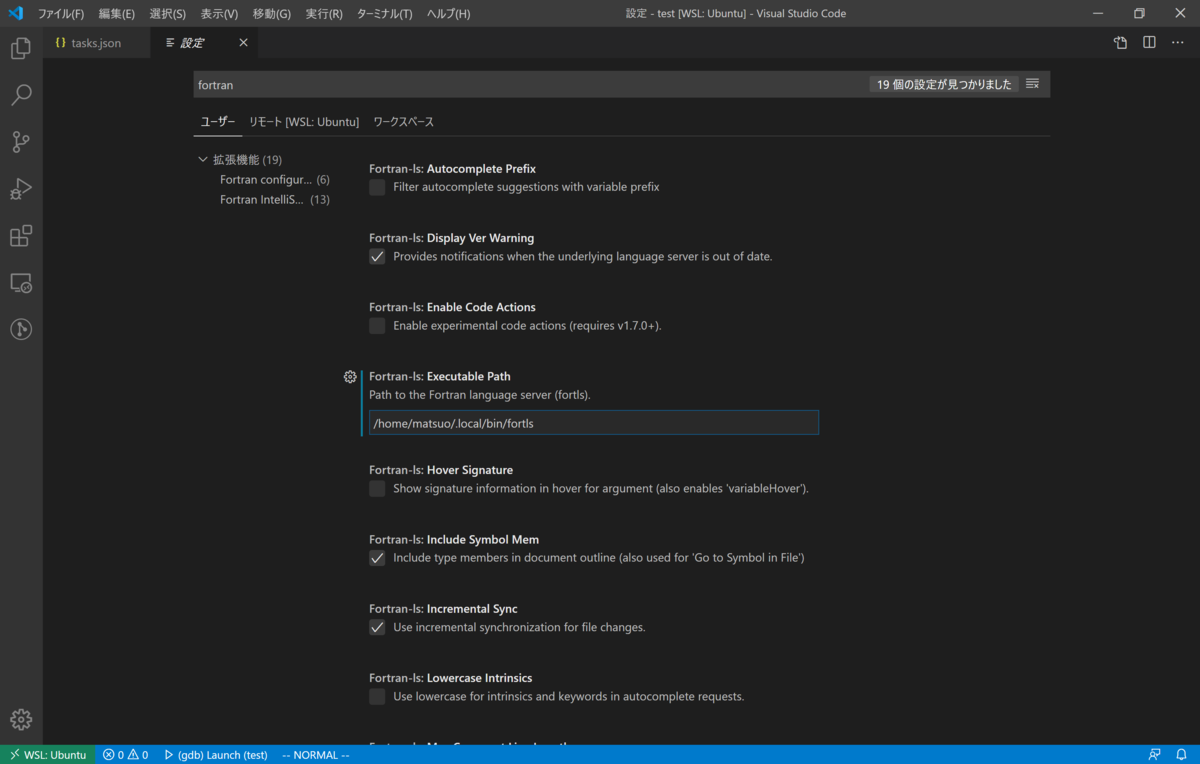Click the Fortran-ls: Executable Path setting title
Image resolution: width=1200 pixels, height=764 pixels.
(440, 377)
